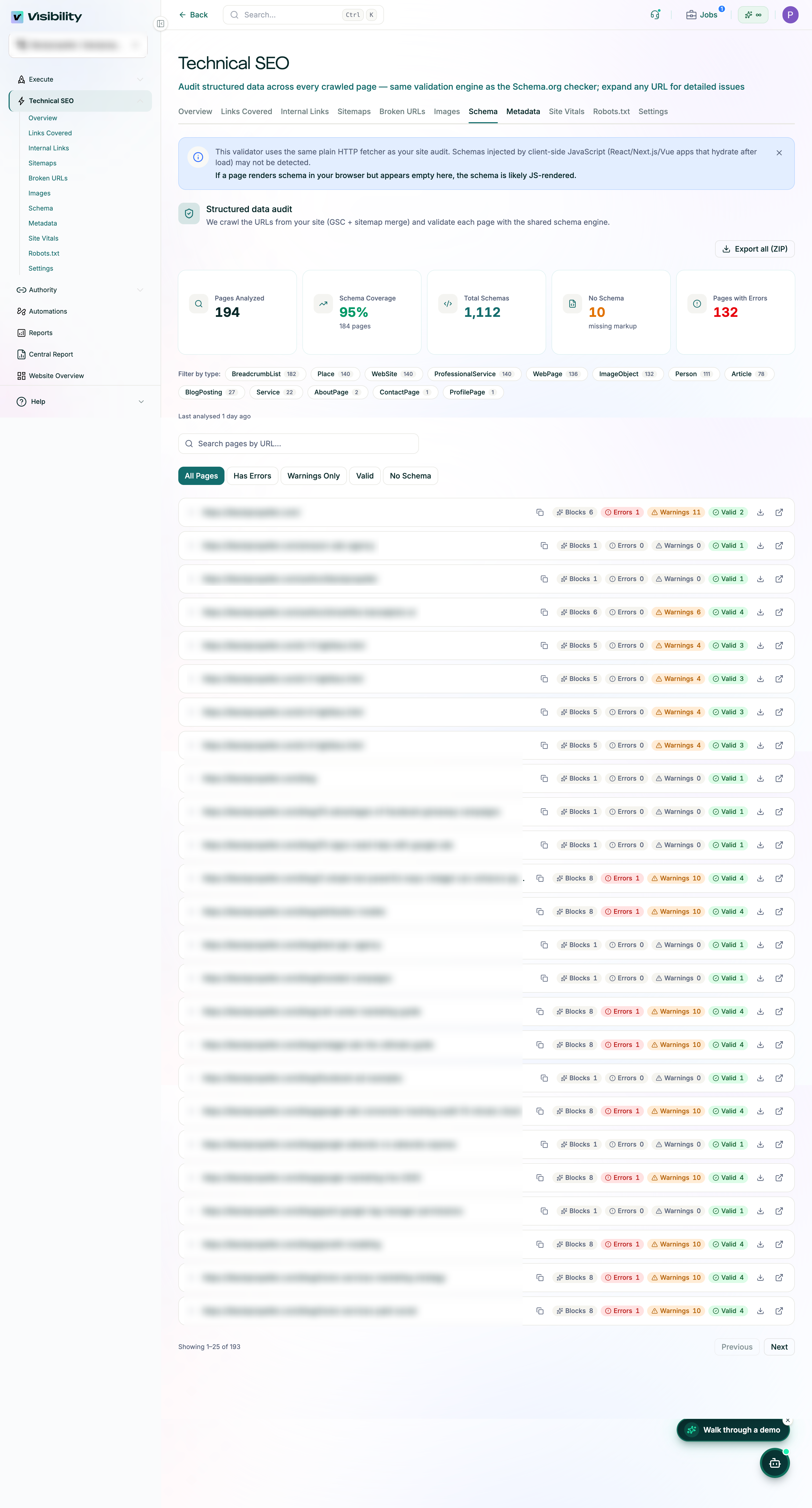Toggle the WebPage type filter chip
The height and width of the screenshot is (1508, 812).
pos(556,374)
